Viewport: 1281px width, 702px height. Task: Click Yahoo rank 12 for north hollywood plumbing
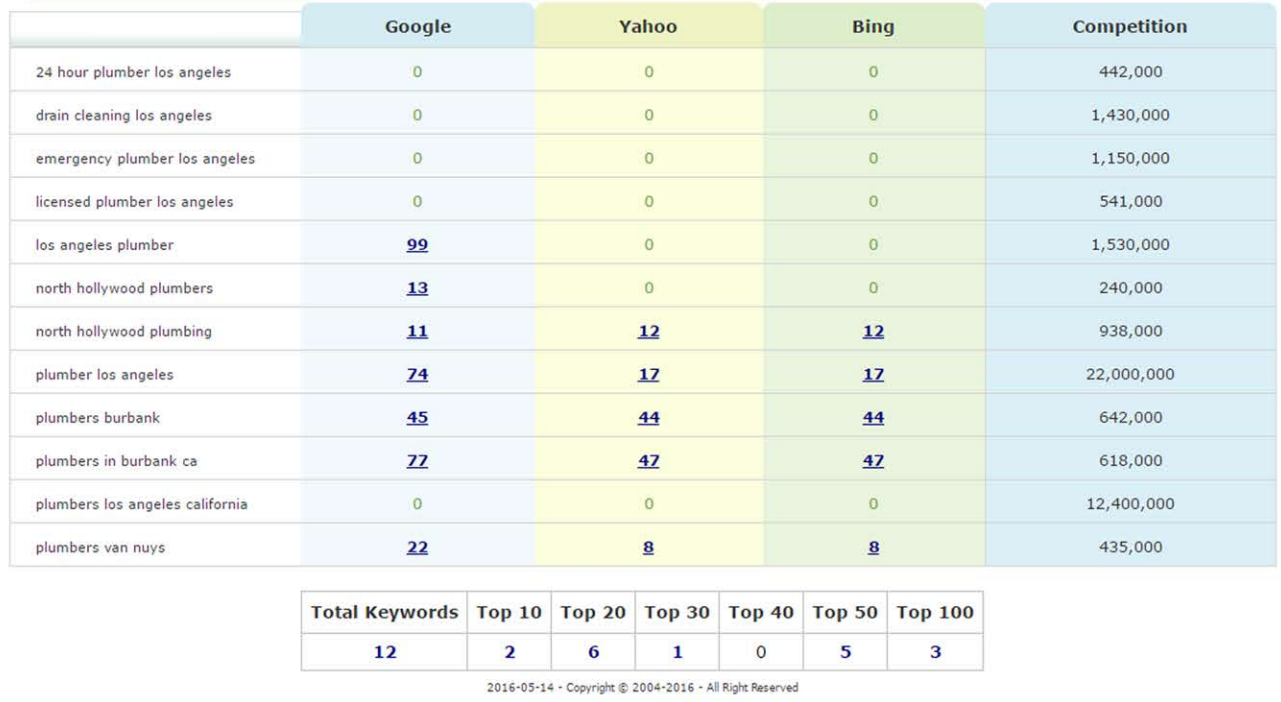point(648,331)
